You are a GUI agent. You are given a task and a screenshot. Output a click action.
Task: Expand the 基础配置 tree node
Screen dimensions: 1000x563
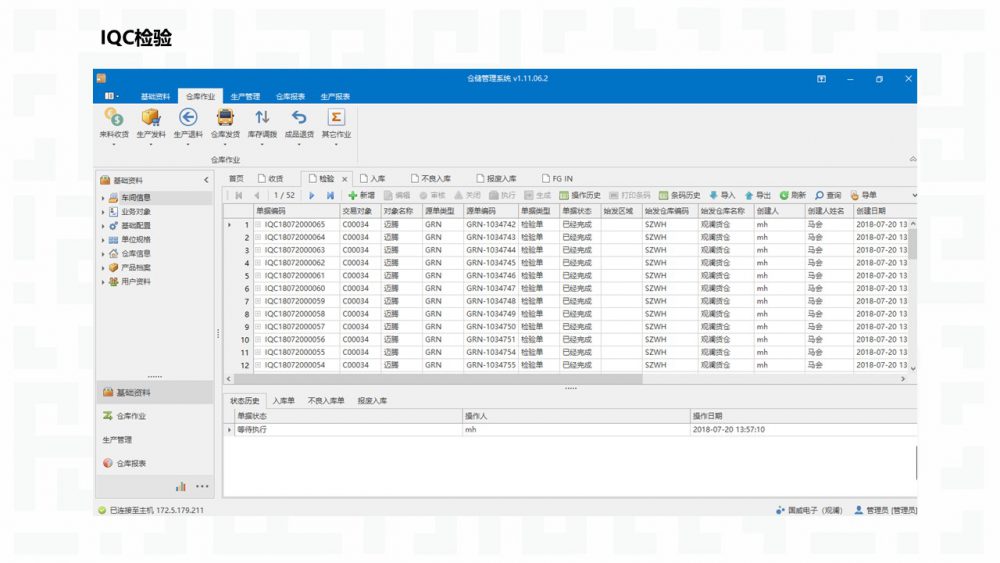pos(103,226)
